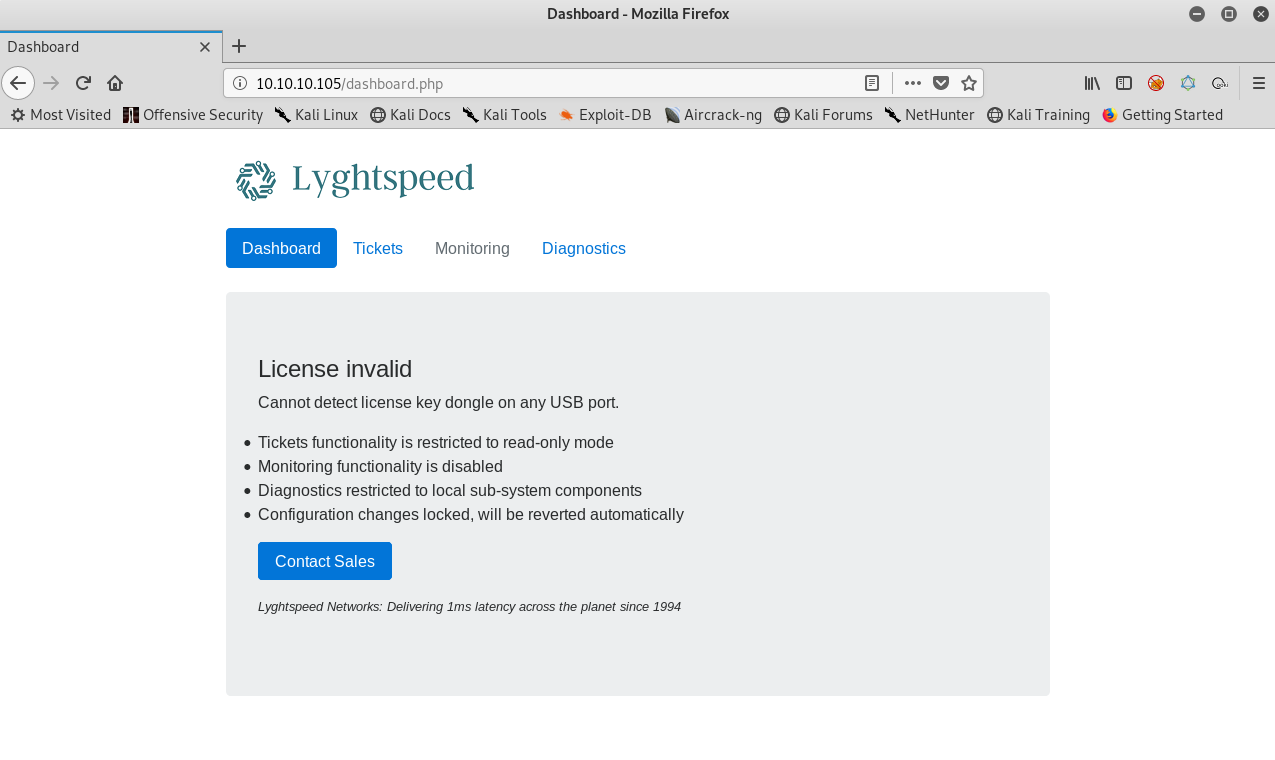Screen dimensions: 1275x760
Task: Click the Contact Sales button
Action: coord(325,561)
